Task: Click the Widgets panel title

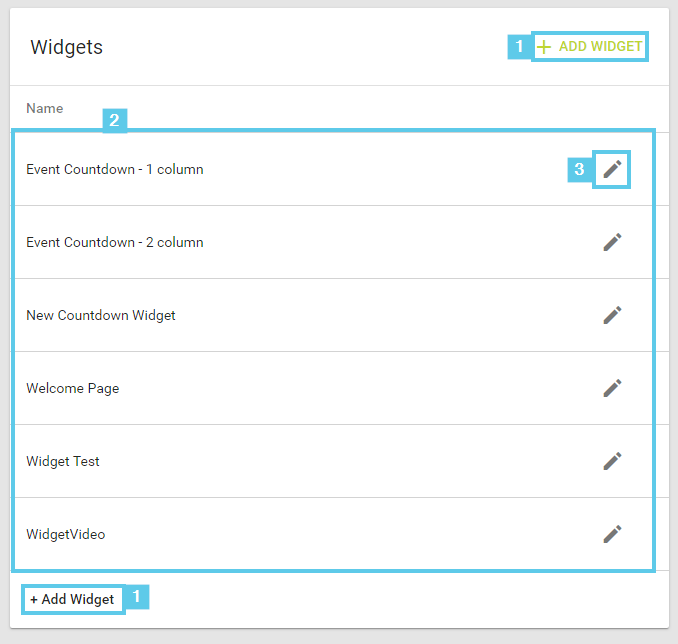Action: click(67, 47)
